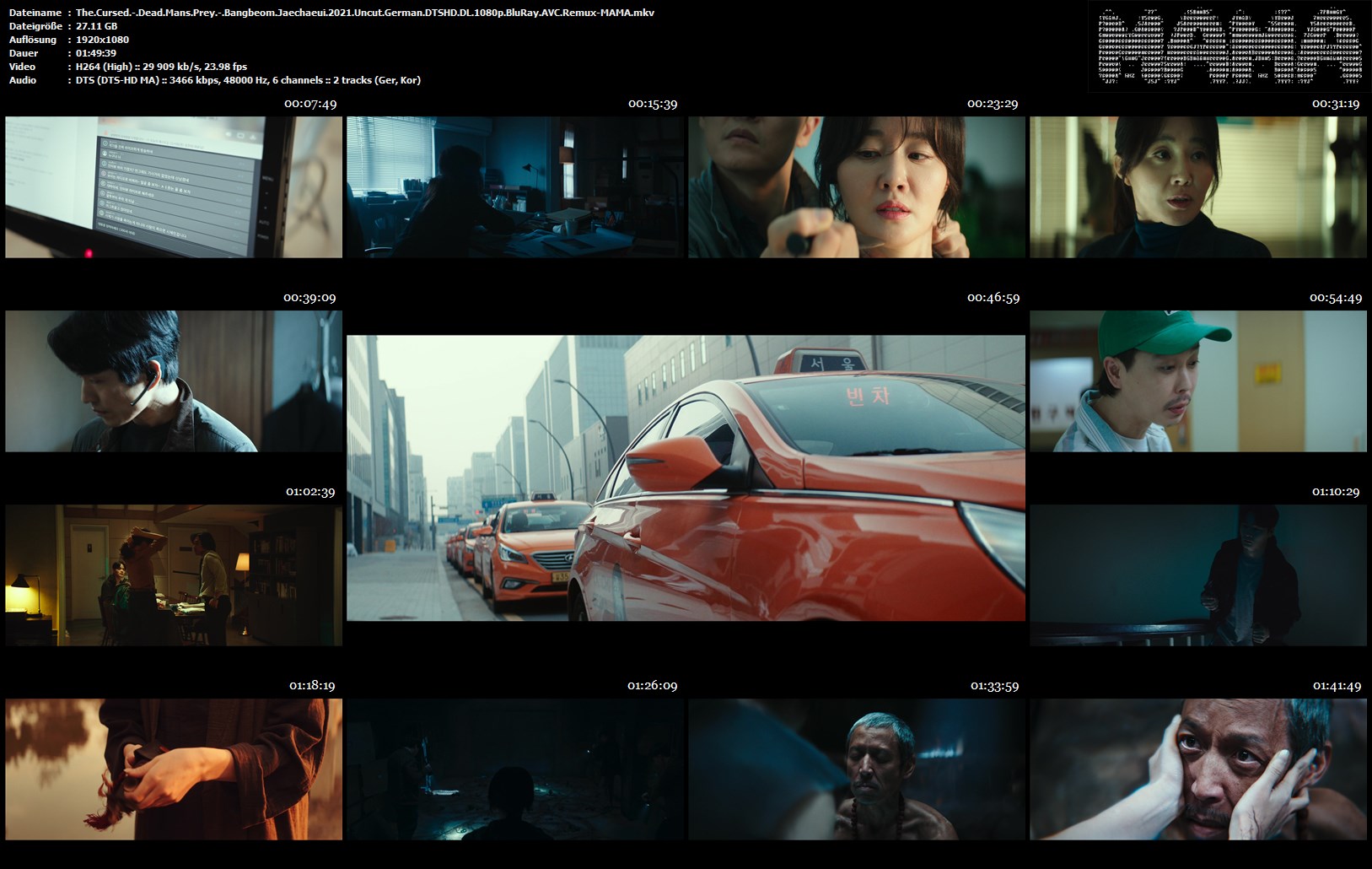Click the 00:31:19 timestamp
This screenshot has width=1372, height=869.
click(1336, 104)
